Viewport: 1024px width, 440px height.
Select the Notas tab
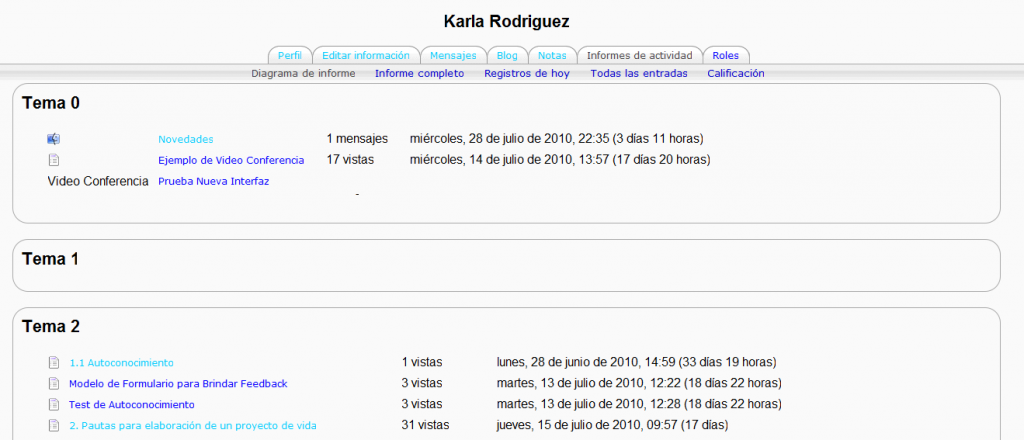(552, 56)
